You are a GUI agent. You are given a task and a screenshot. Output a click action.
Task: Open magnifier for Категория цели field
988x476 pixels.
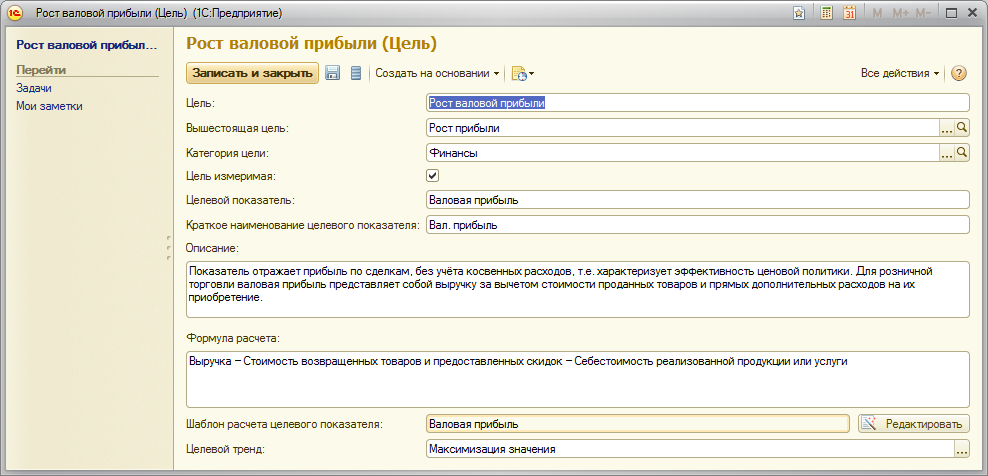[962, 152]
